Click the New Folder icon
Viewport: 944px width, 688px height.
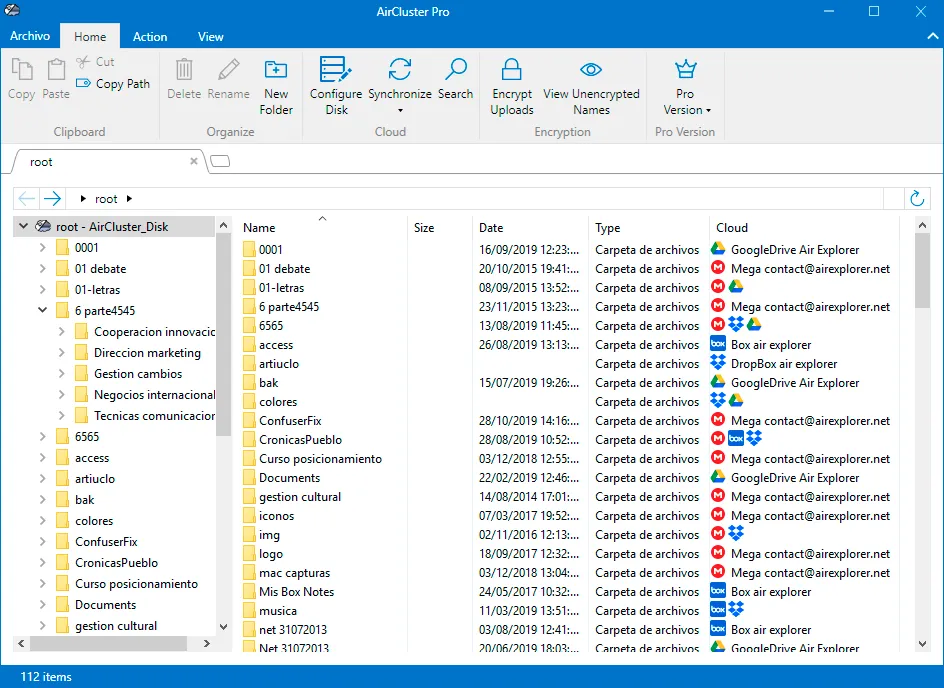pyautogui.click(x=276, y=70)
